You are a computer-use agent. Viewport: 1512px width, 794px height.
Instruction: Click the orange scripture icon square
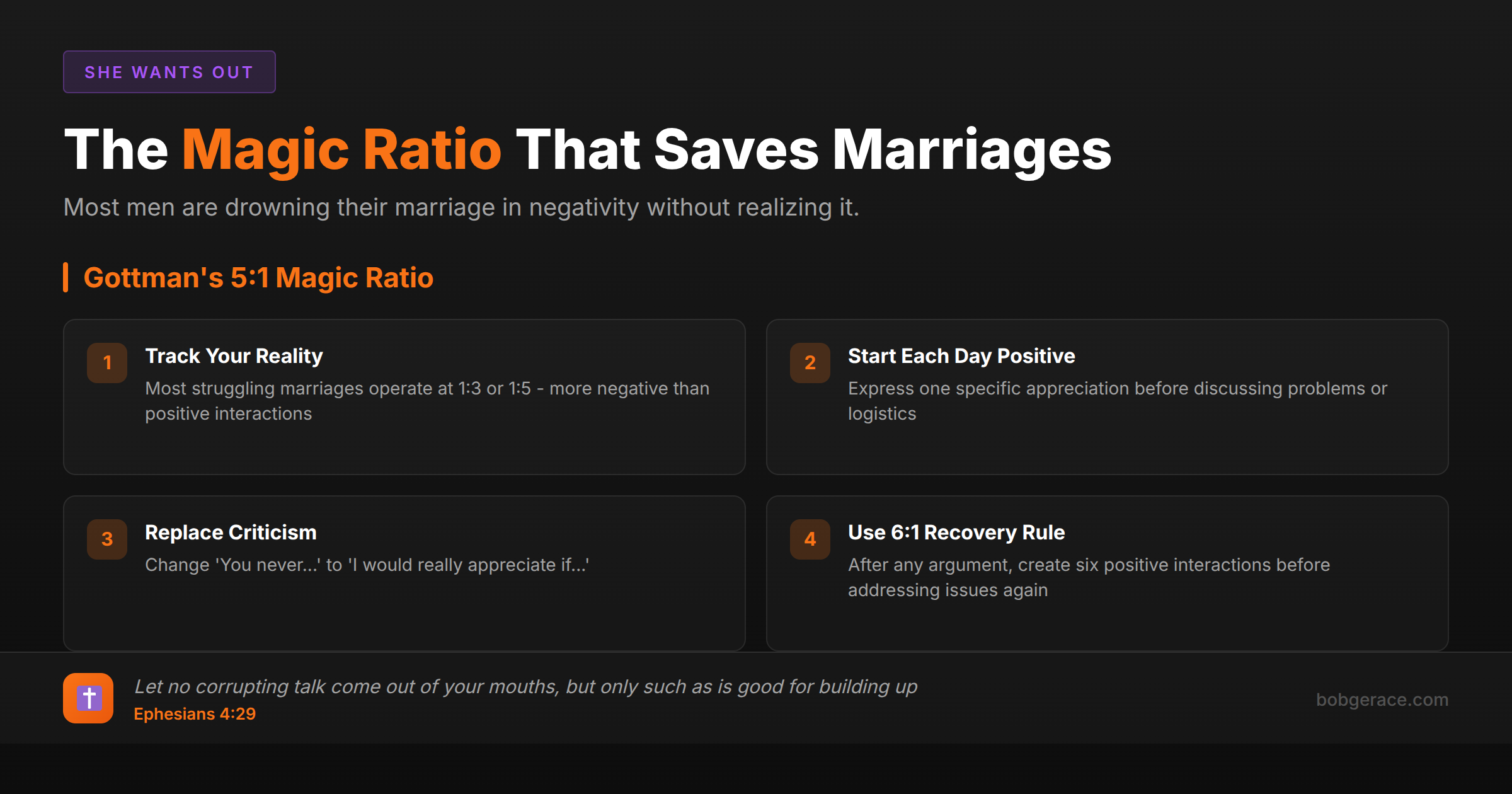point(88,698)
